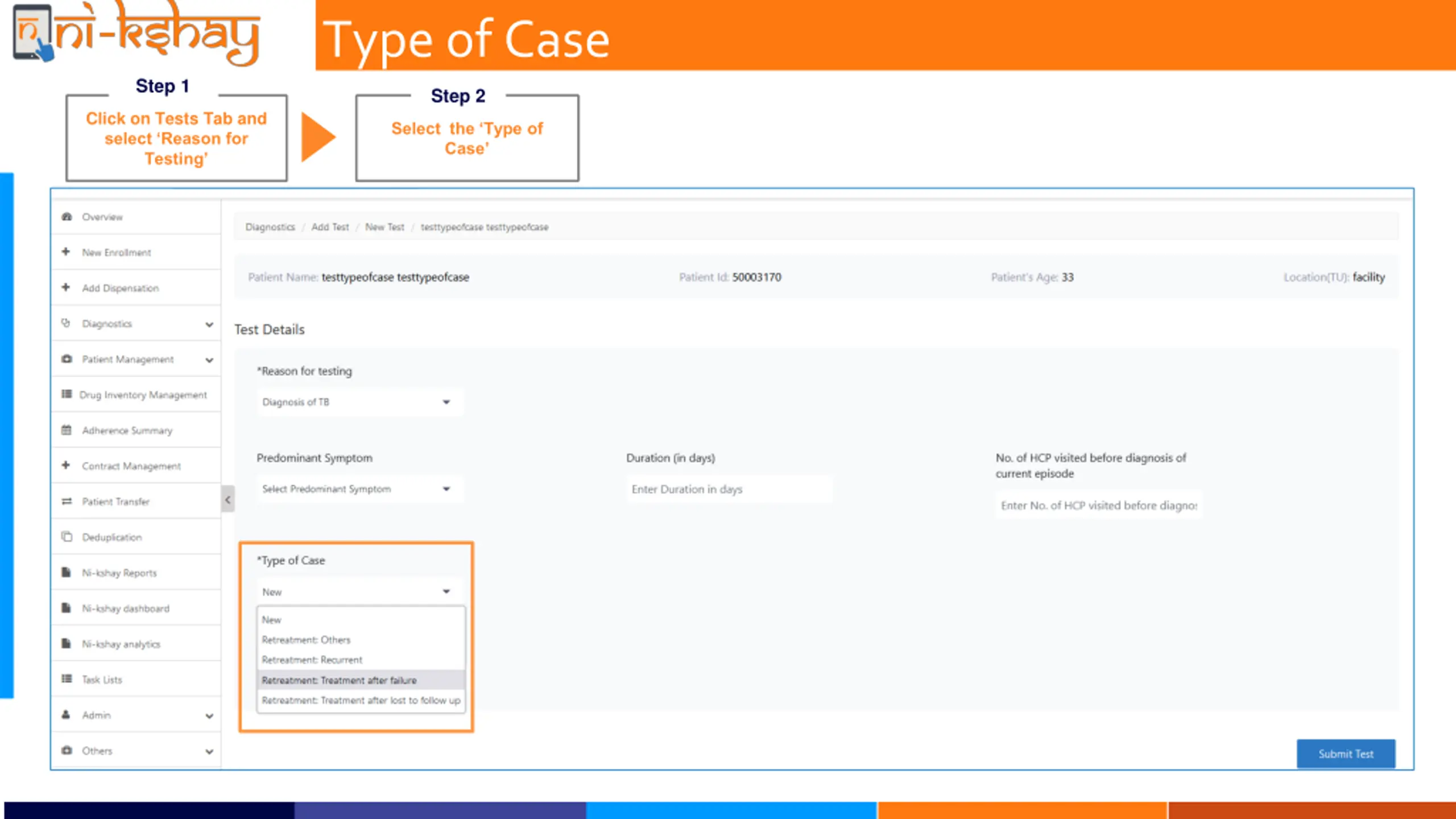The height and width of the screenshot is (819, 1456).
Task: Select 'Retreatment: Treatment after lost to follow up'
Action: point(361,700)
